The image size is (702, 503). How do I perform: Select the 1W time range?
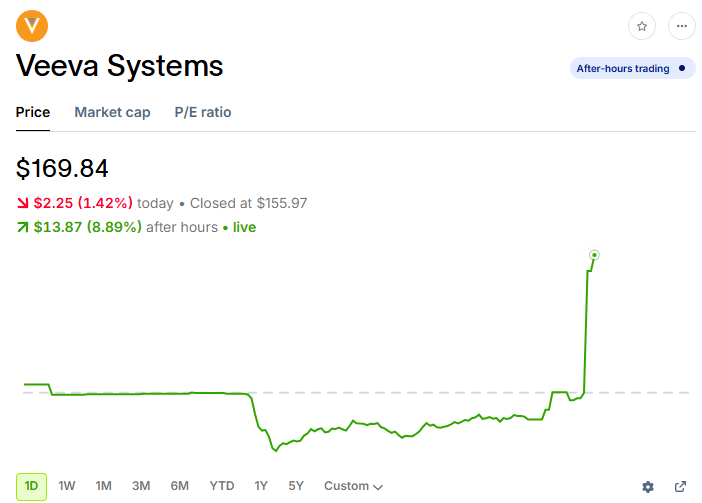point(67,486)
